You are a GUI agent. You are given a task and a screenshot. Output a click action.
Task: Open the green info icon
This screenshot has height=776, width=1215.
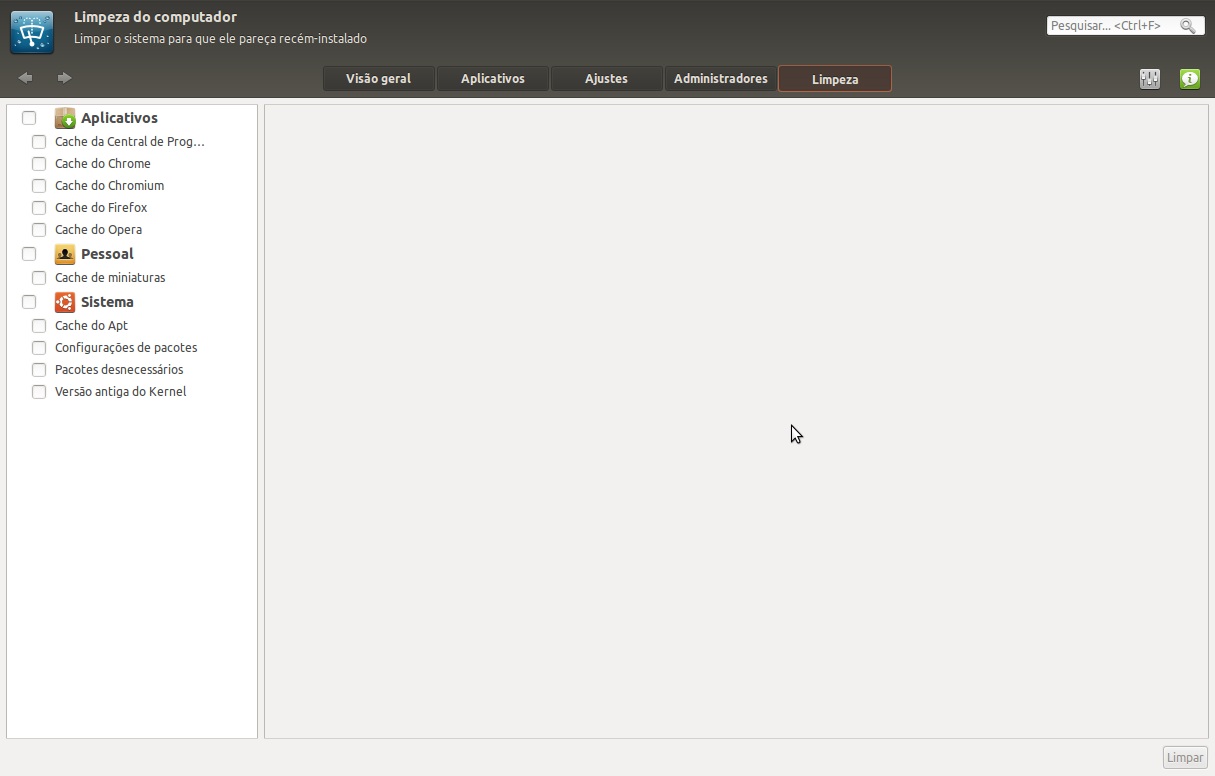click(1190, 79)
